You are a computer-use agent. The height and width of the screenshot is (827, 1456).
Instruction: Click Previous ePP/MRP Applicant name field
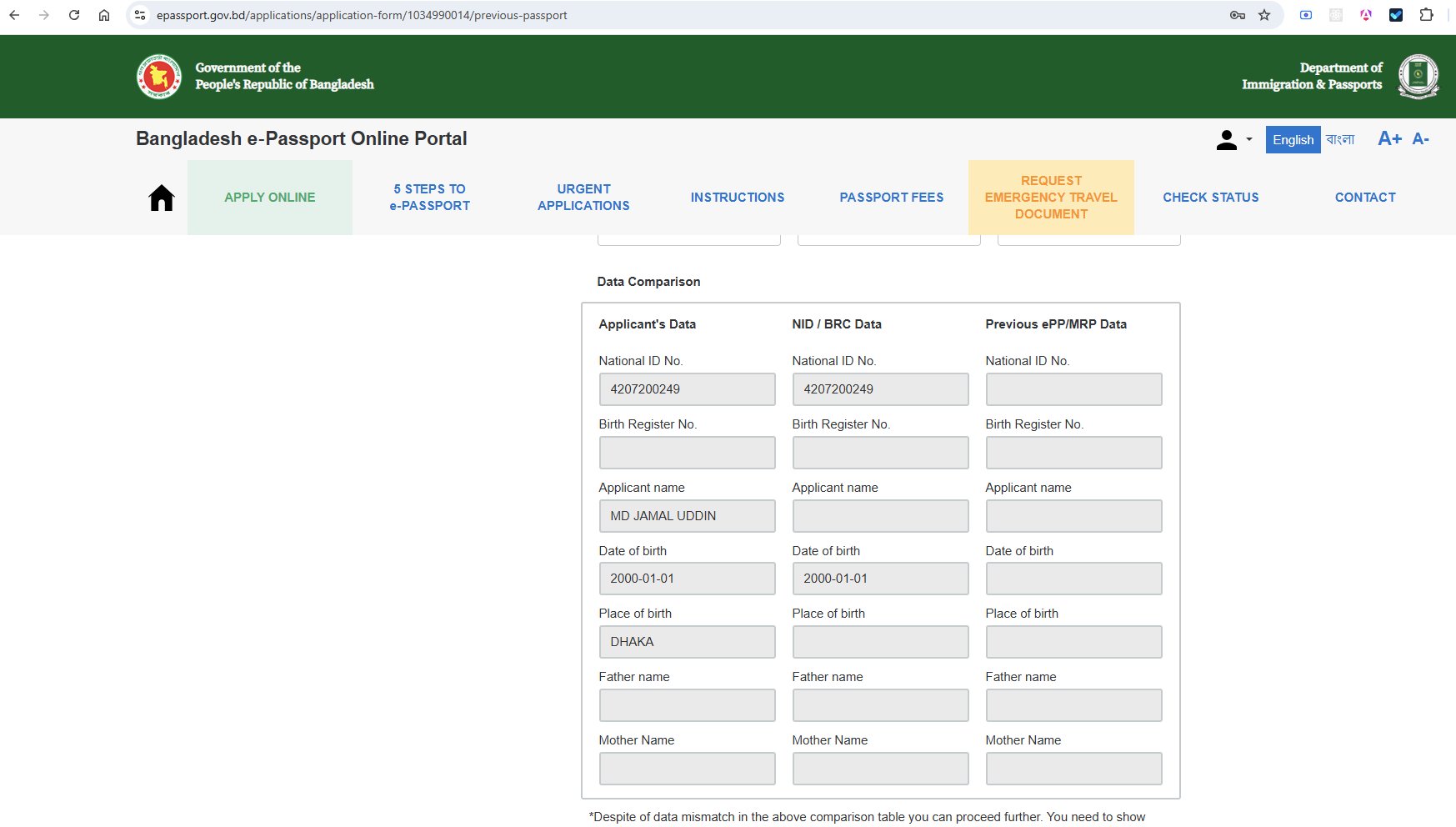pos(1073,516)
